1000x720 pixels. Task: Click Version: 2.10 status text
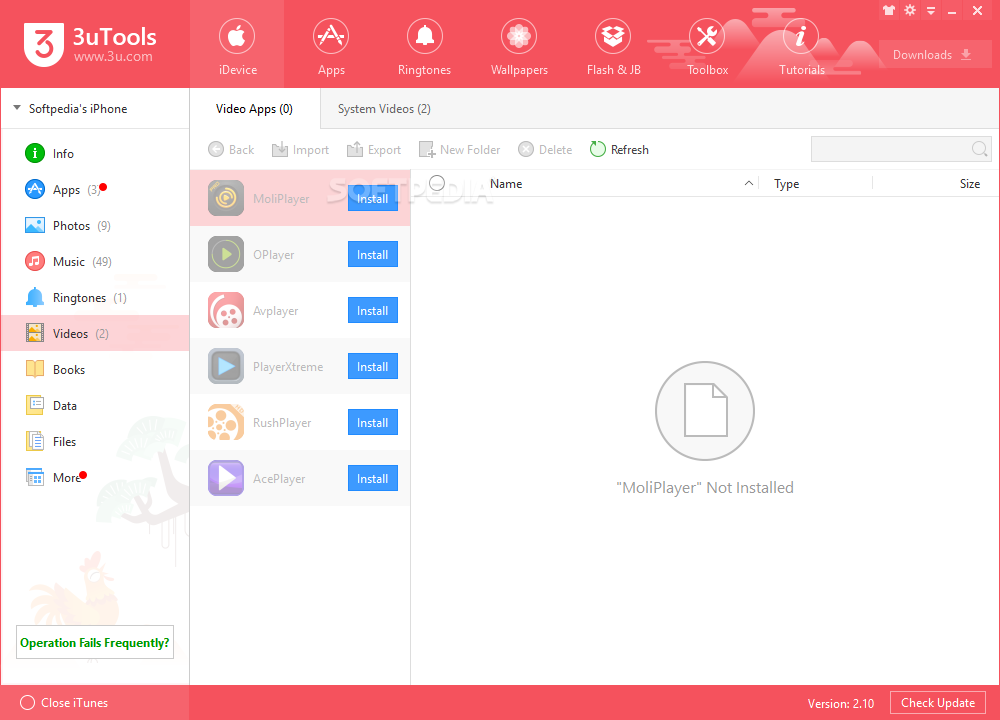pyautogui.click(x=841, y=703)
